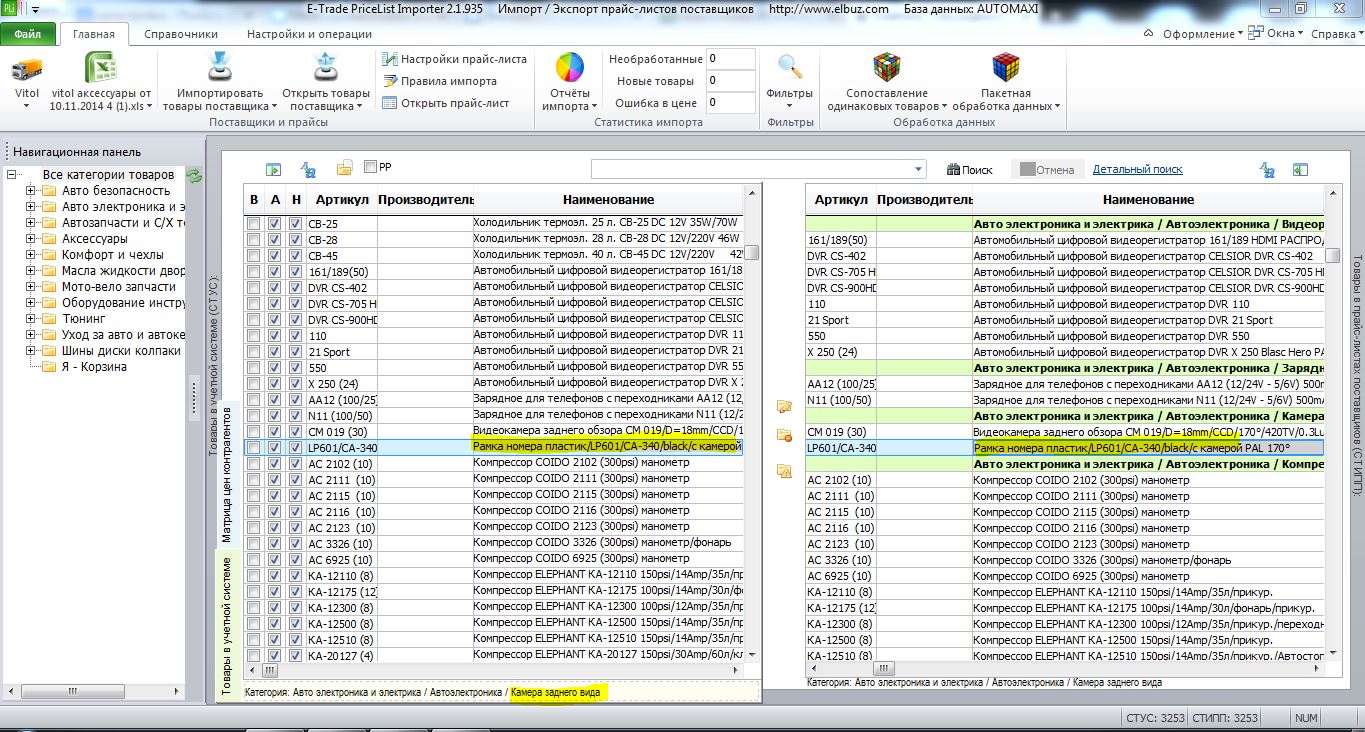Click sort icon above left table
Screen dimensions: 1365x732
(309, 169)
